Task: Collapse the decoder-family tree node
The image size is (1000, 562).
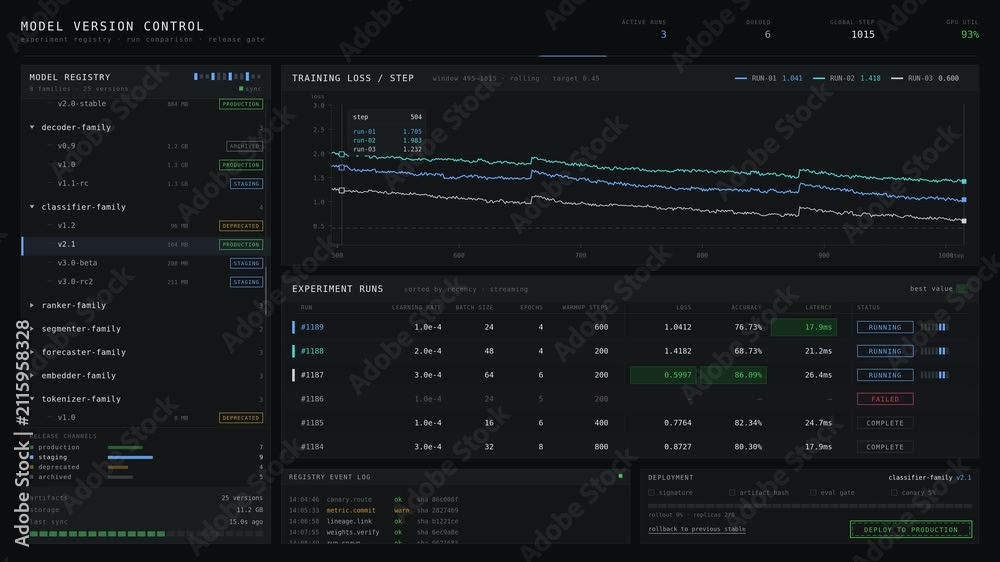Action: (x=32, y=128)
